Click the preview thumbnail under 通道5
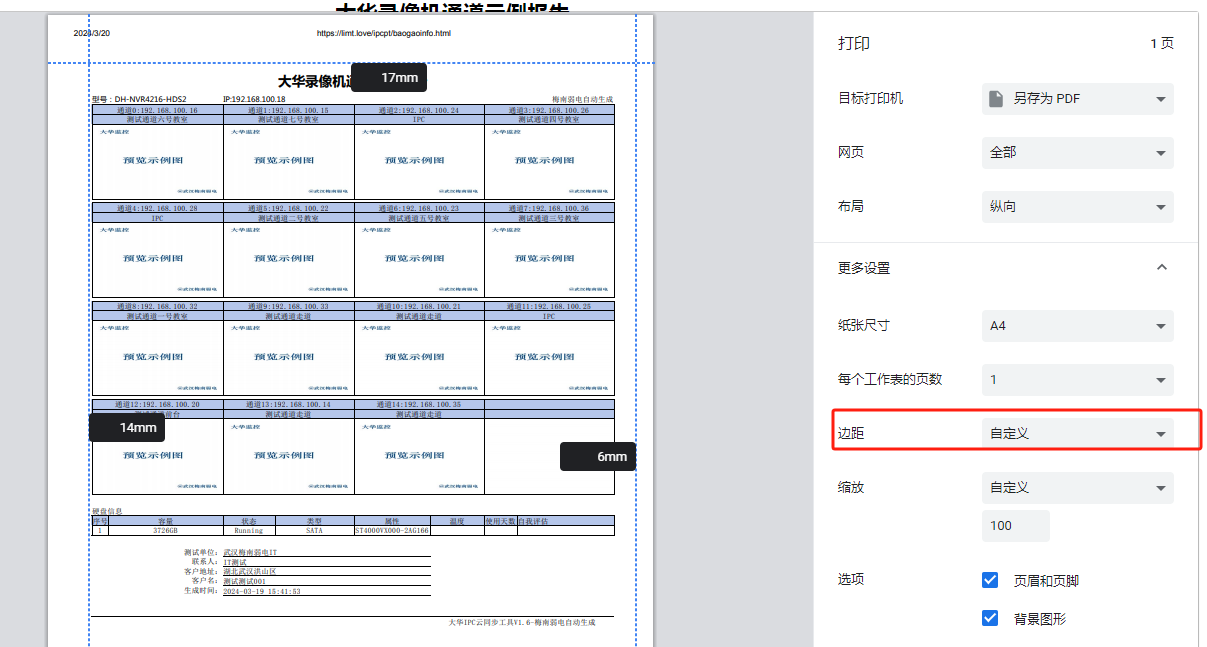The width and height of the screenshot is (1207, 647). pyautogui.click(x=288, y=259)
